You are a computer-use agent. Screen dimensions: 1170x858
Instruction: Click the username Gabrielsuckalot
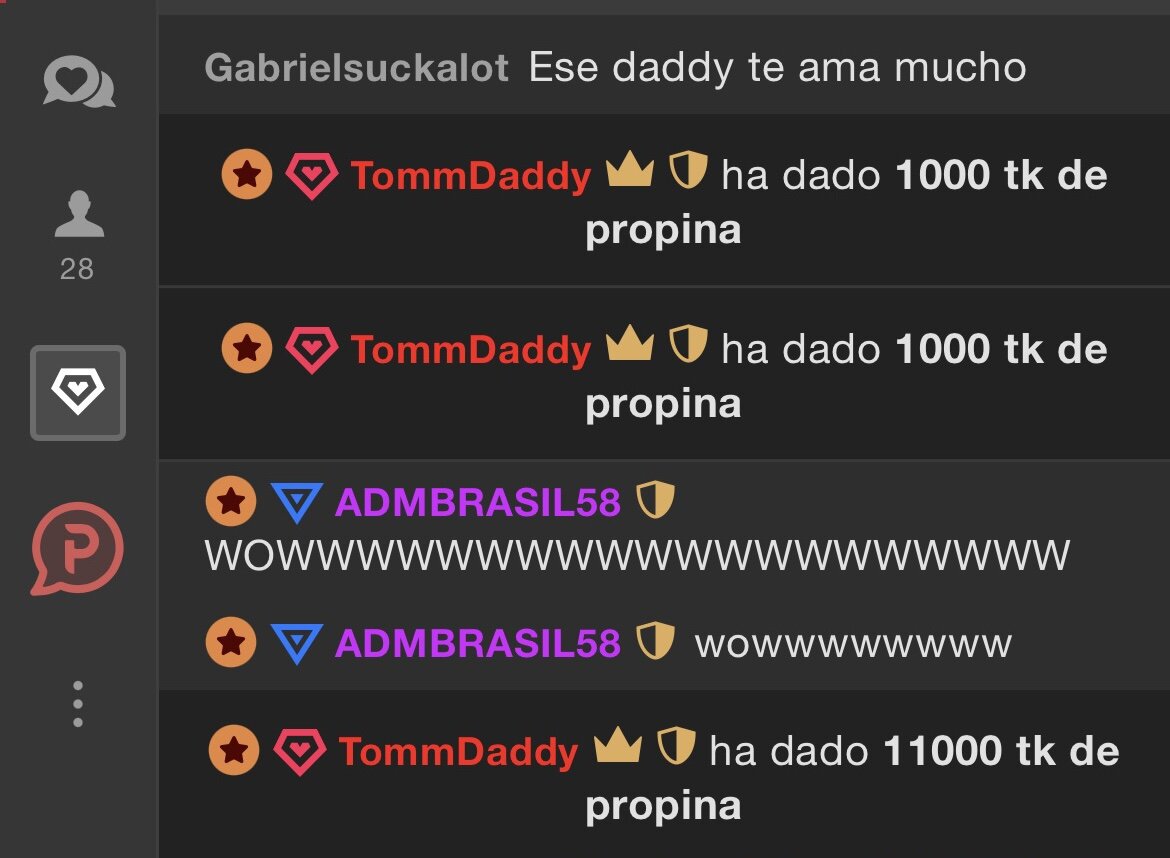[x=357, y=68]
